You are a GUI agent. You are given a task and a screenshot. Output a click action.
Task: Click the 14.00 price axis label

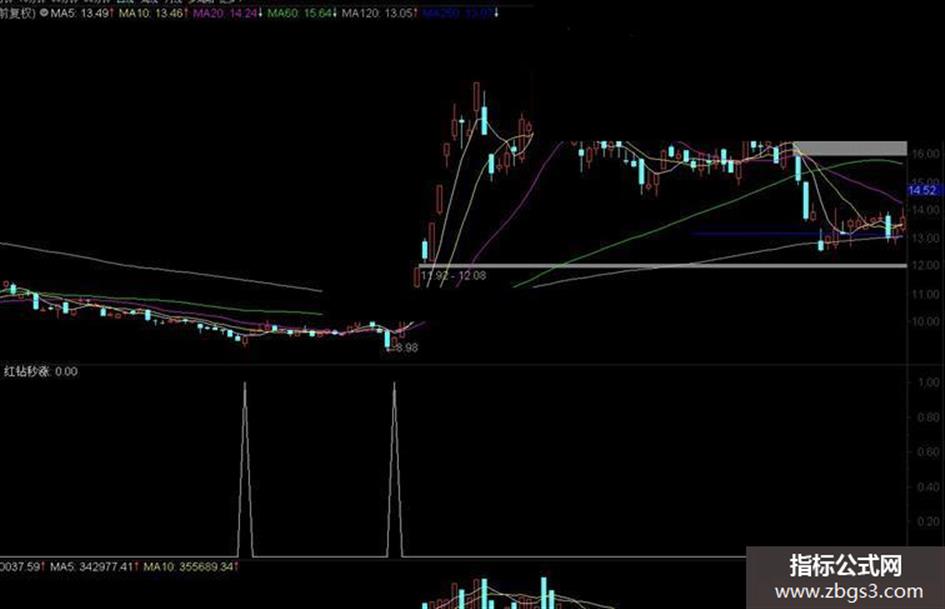pyautogui.click(x=925, y=210)
